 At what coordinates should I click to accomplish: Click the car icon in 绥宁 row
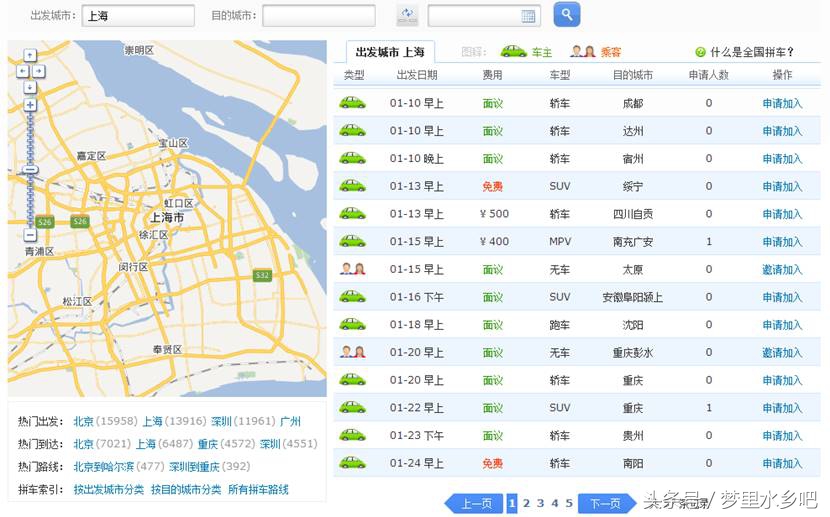click(353, 186)
